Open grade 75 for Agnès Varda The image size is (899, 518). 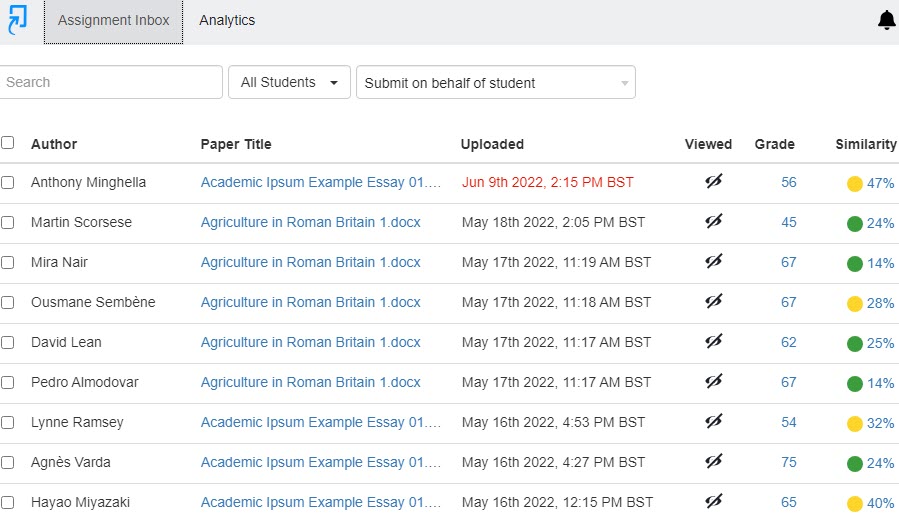pos(788,462)
